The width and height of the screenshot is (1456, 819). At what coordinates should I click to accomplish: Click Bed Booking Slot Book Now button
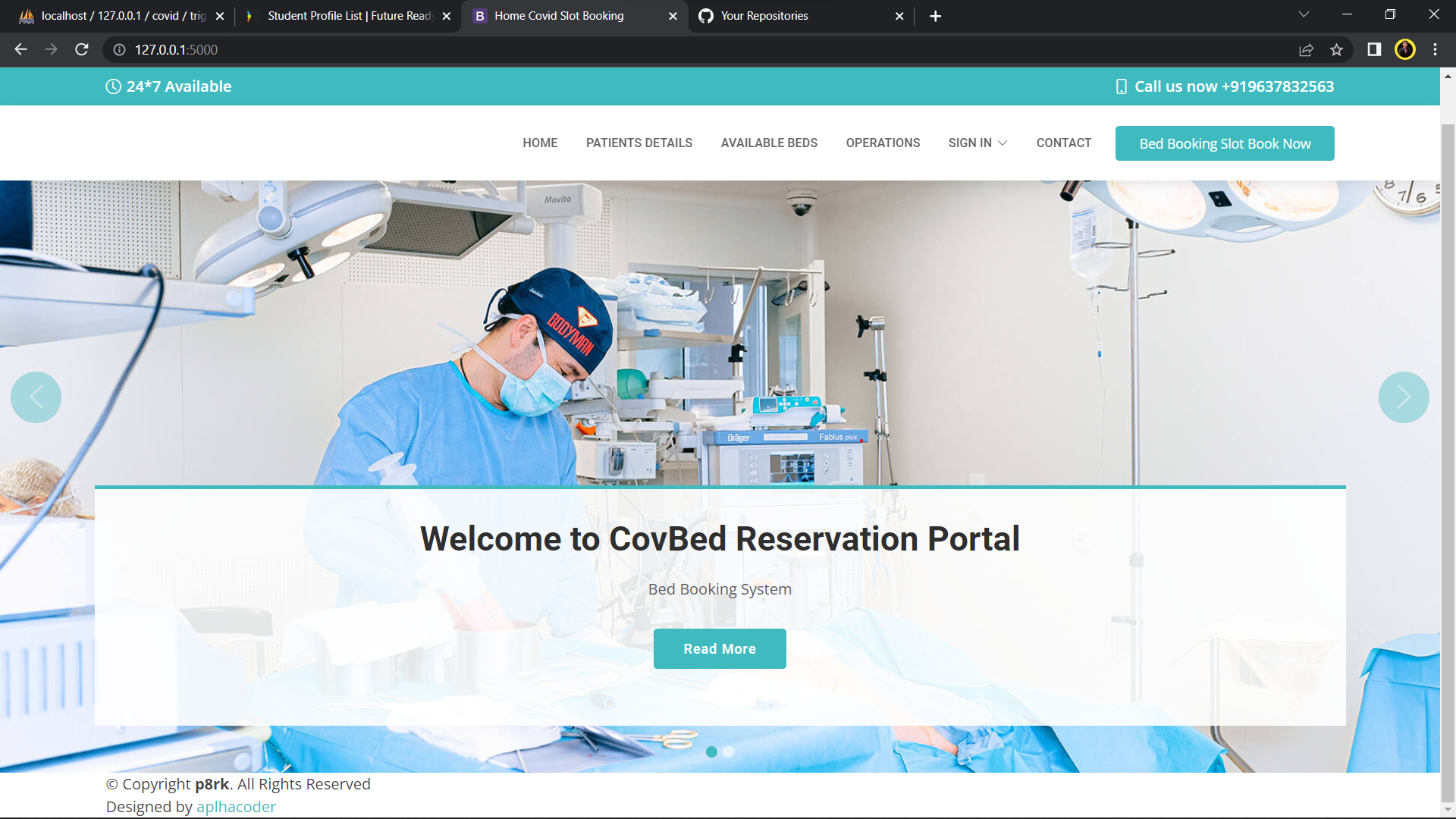pyautogui.click(x=1225, y=143)
